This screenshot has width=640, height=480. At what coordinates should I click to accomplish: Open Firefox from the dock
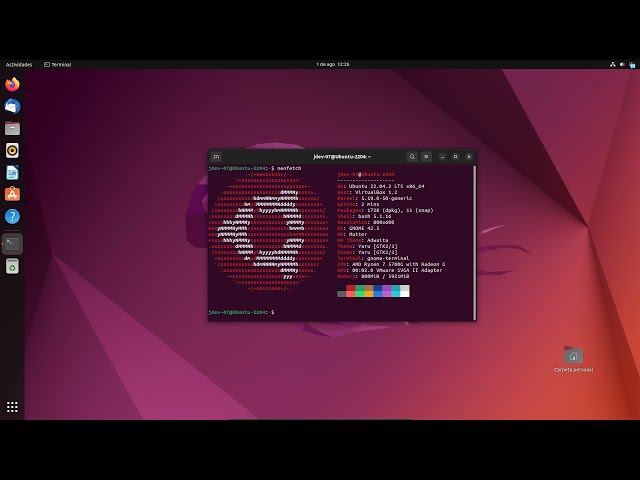coord(12,84)
